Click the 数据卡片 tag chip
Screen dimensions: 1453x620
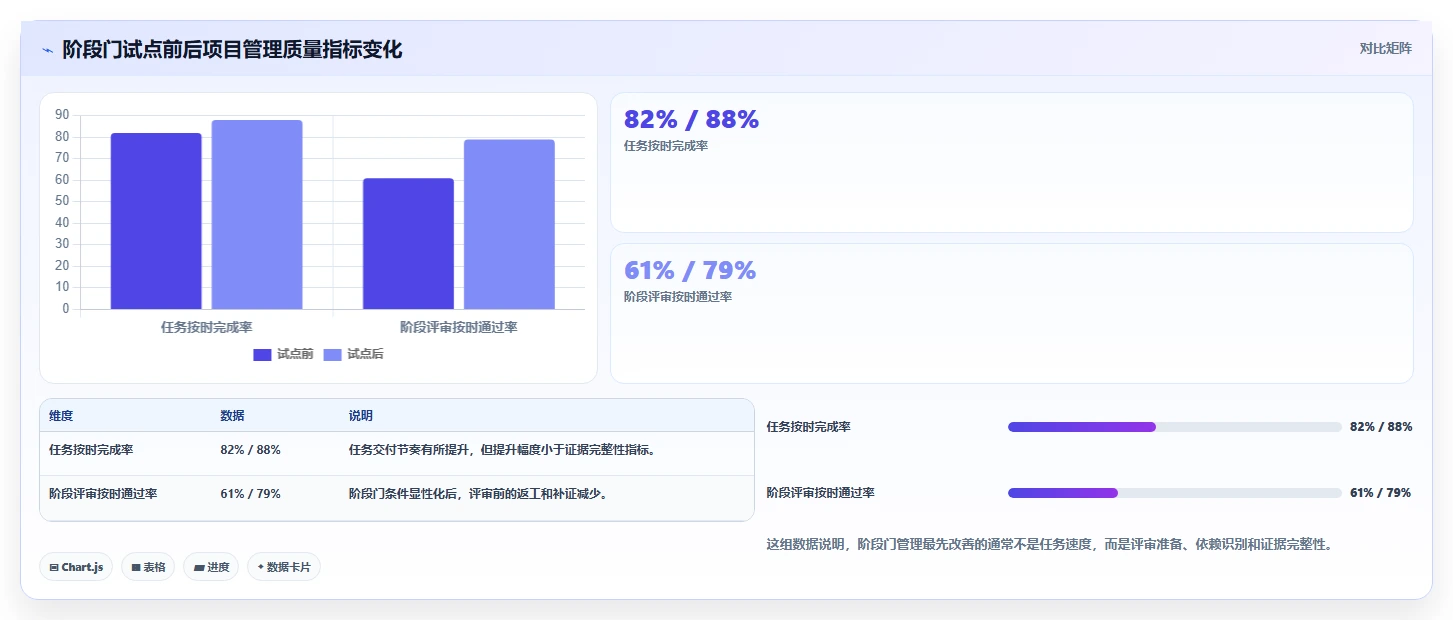pyautogui.click(x=284, y=567)
